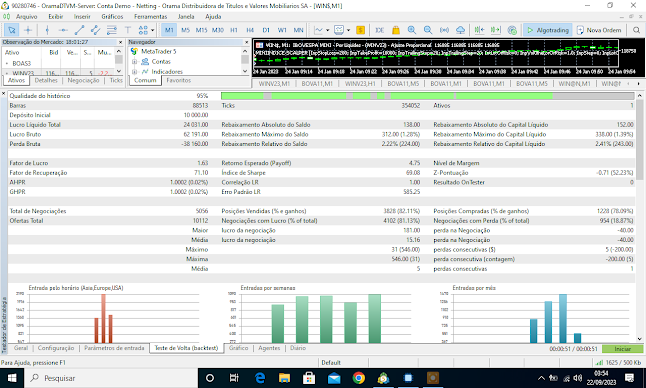The width and height of the screenshot is (646, 388).
Task: Activate the crosshair tool
Action: [x=28, y=30]
